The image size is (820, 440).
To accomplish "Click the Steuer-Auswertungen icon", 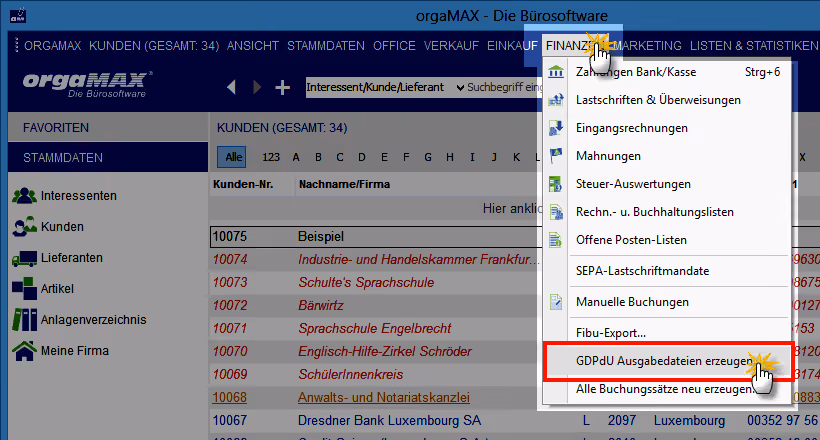I will [x=555, y=184].
